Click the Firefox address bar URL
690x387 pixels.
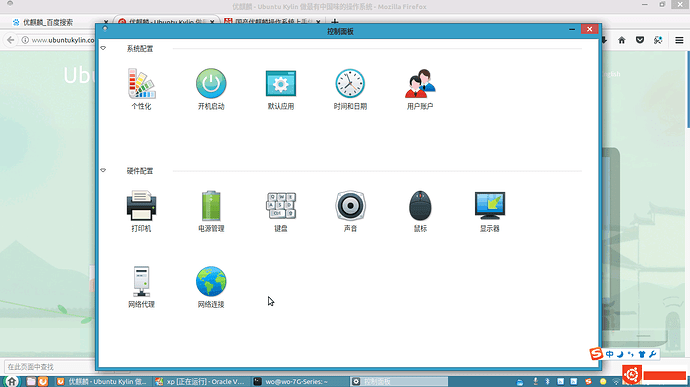point(63,40)
